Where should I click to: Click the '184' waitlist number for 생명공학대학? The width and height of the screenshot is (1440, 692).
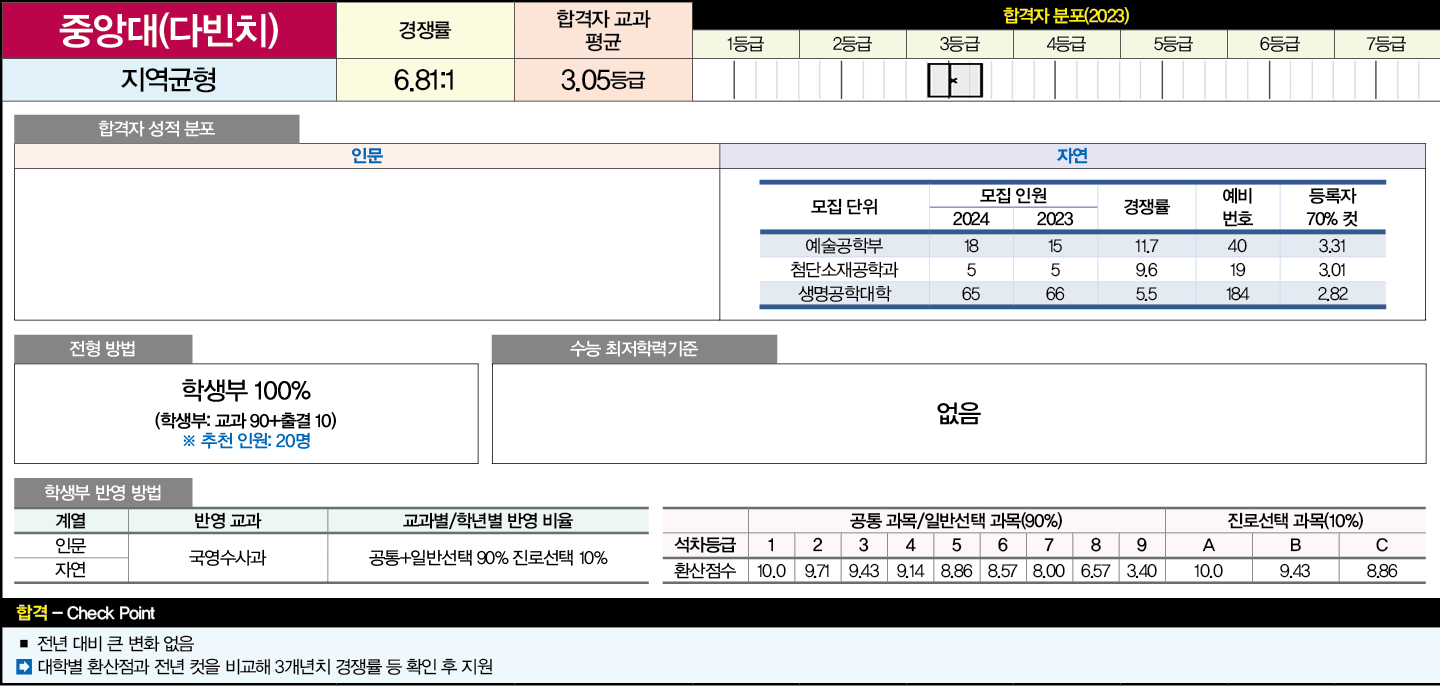1237,294
